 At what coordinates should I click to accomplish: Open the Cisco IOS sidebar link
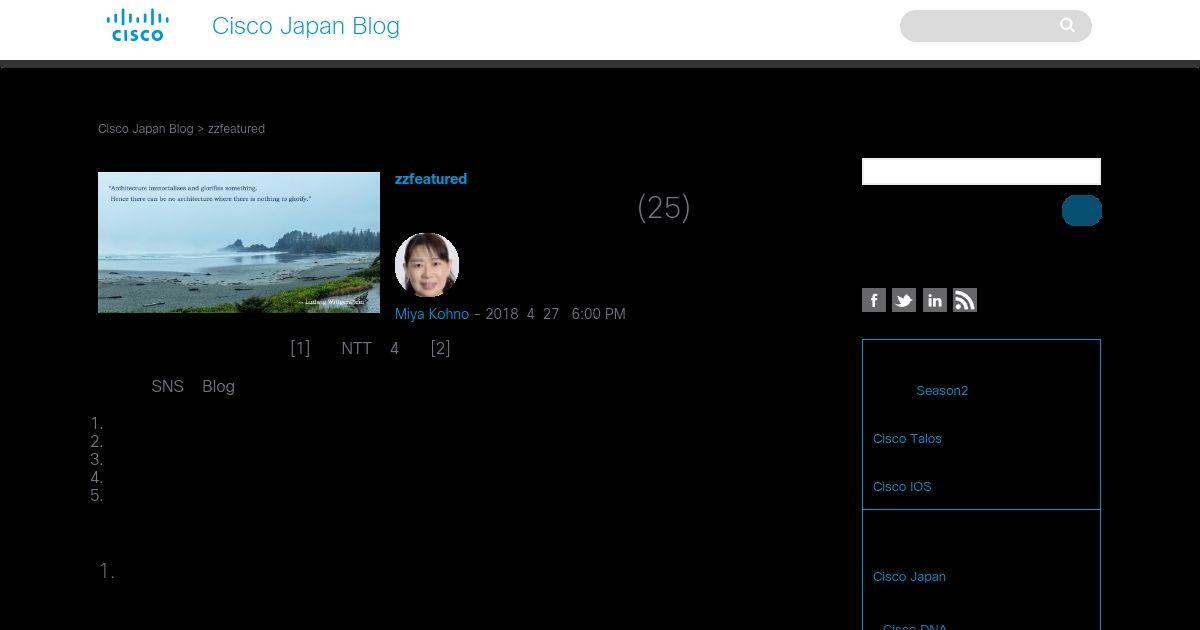coord(902,487)
